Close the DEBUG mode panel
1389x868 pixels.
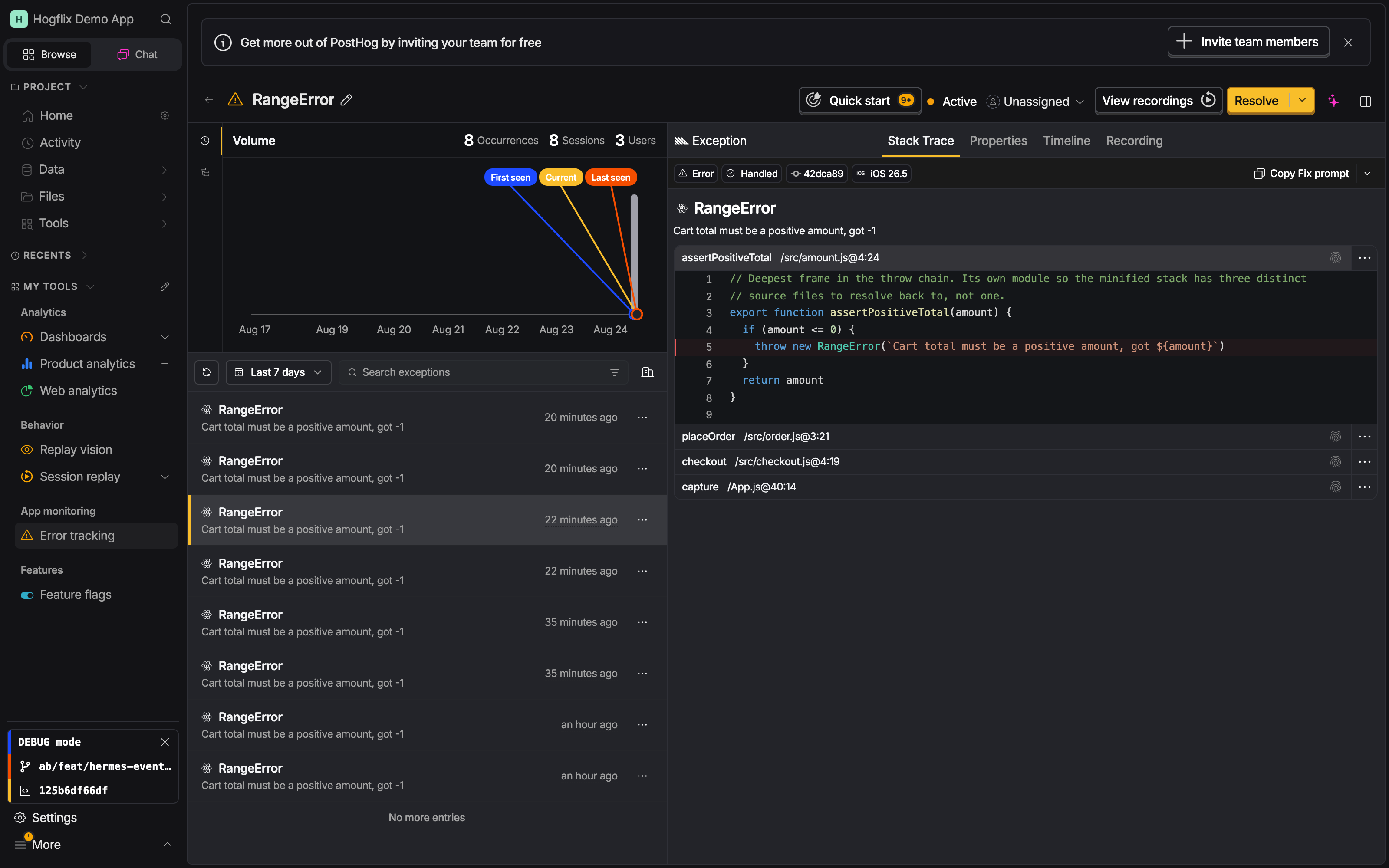165,742
